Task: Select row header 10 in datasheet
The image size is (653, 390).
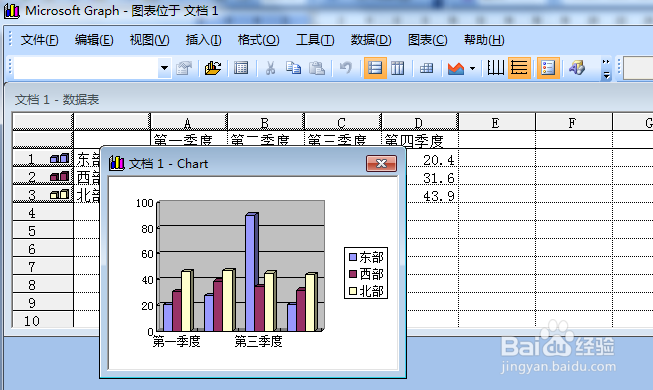Action: pos(43,320)
